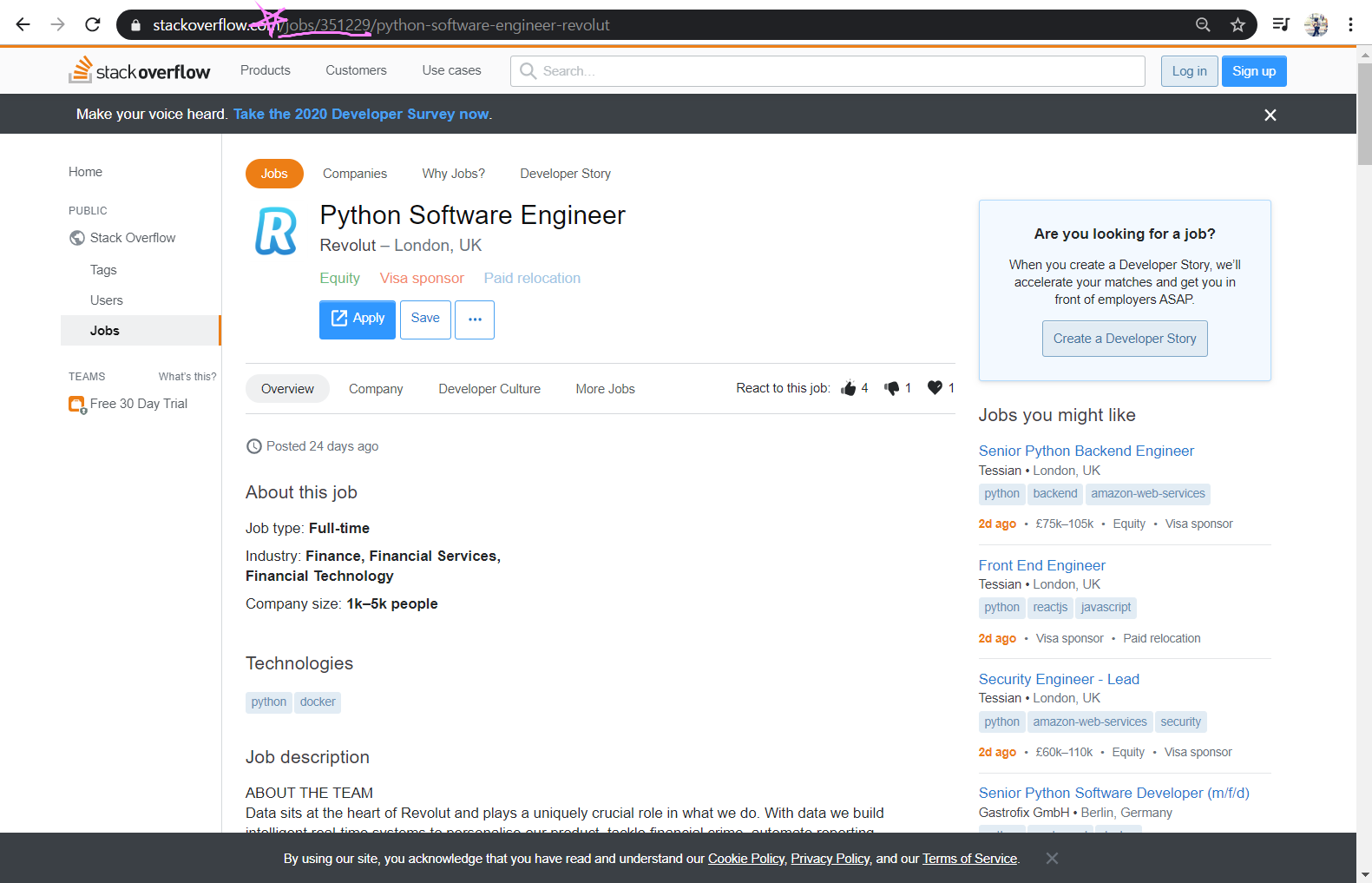Click the docker technology tag
This screenshot has width=1372, height=883.
[318, 702]
